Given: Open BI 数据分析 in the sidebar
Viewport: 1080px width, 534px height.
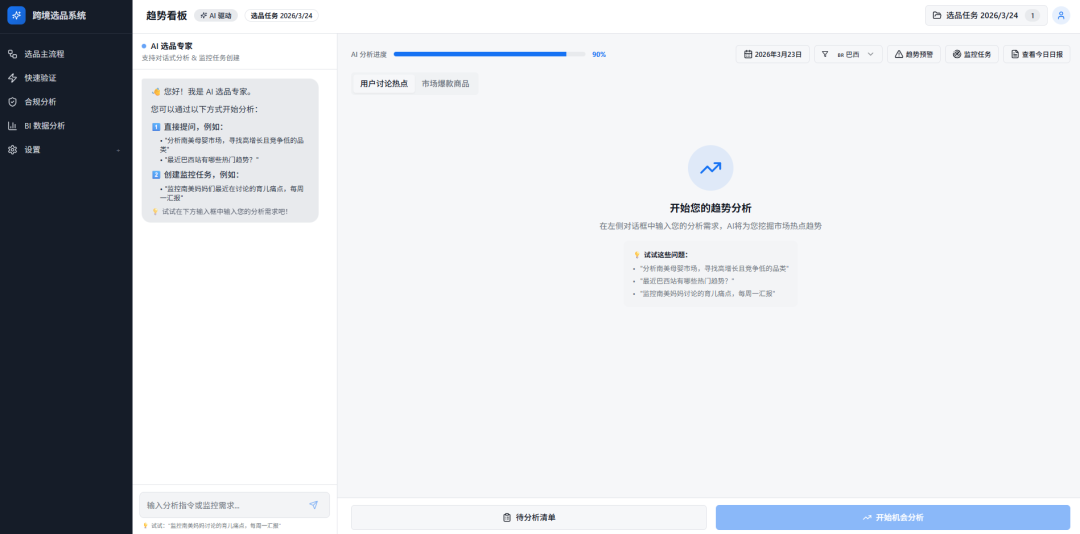Looking at the screenshot, I should (x=66, y=125).
